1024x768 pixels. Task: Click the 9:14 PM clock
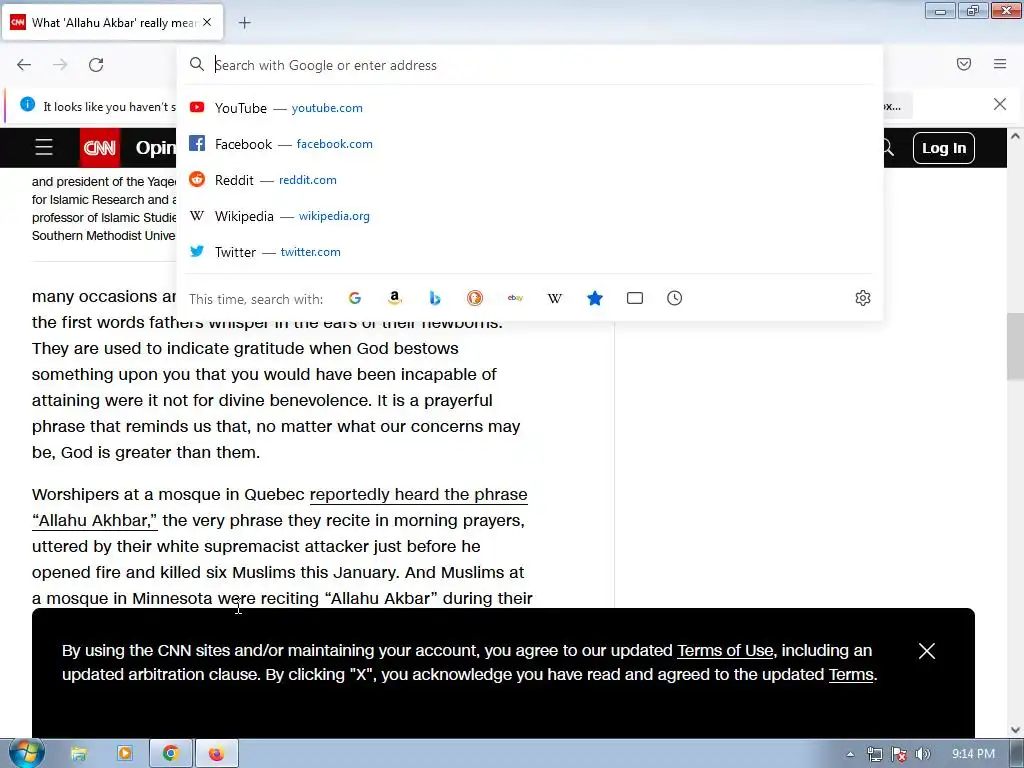973,754
